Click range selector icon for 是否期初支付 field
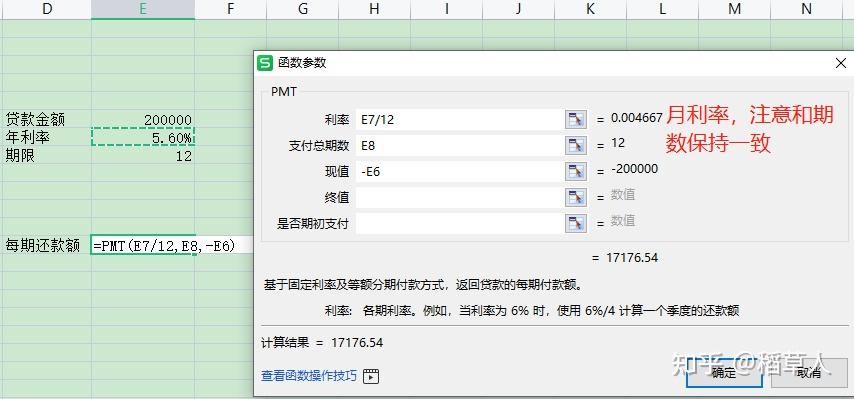This screenshot has height=399, width=854. click(x=576, y=223)
